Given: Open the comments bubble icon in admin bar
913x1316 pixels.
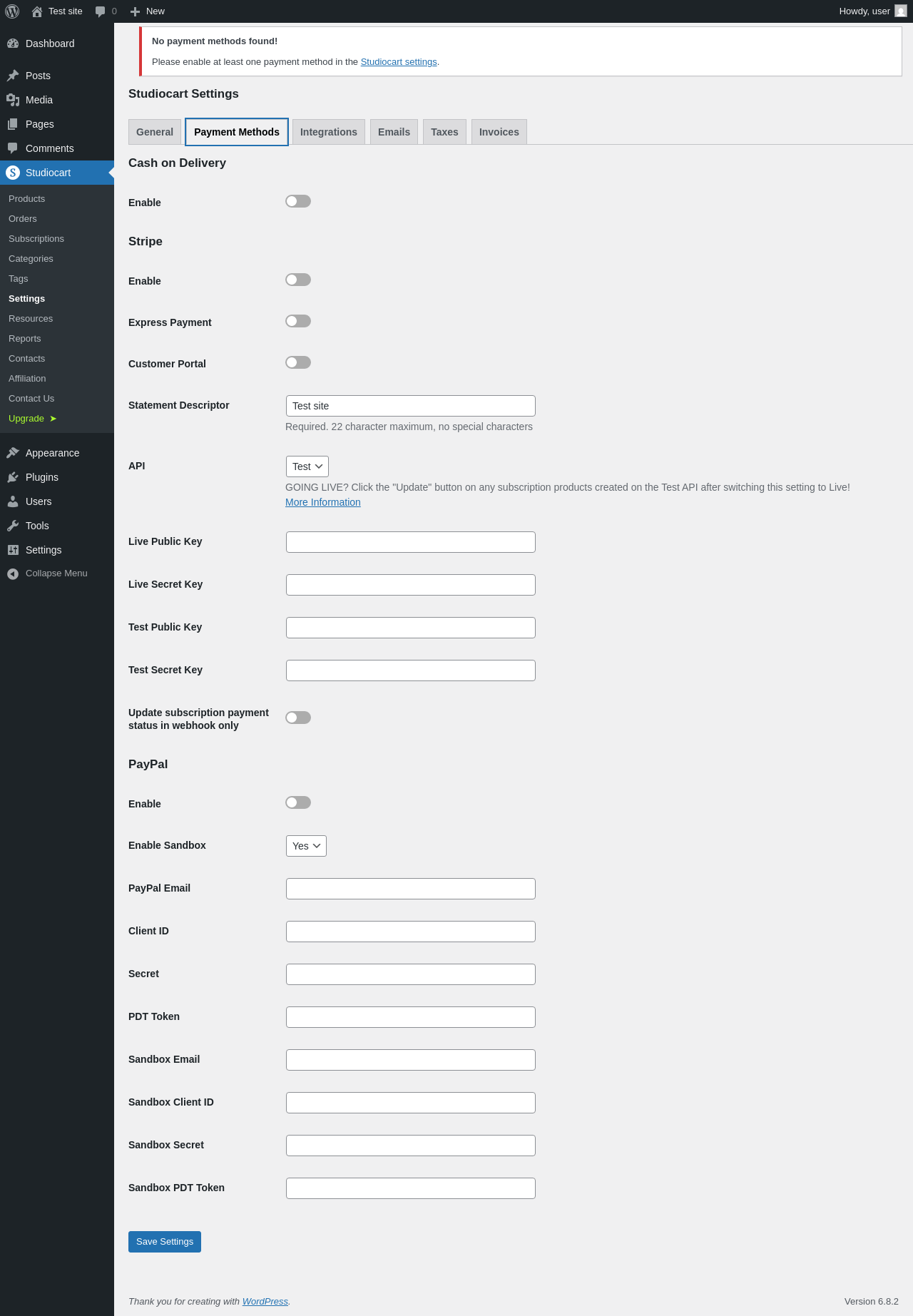Looking at the screenshot, I should click(x=100, y=11).
